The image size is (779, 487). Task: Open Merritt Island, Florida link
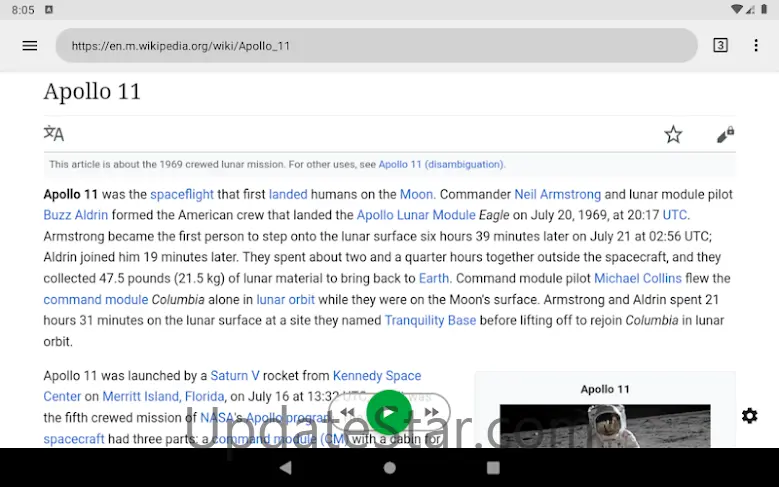coord(163,397)
